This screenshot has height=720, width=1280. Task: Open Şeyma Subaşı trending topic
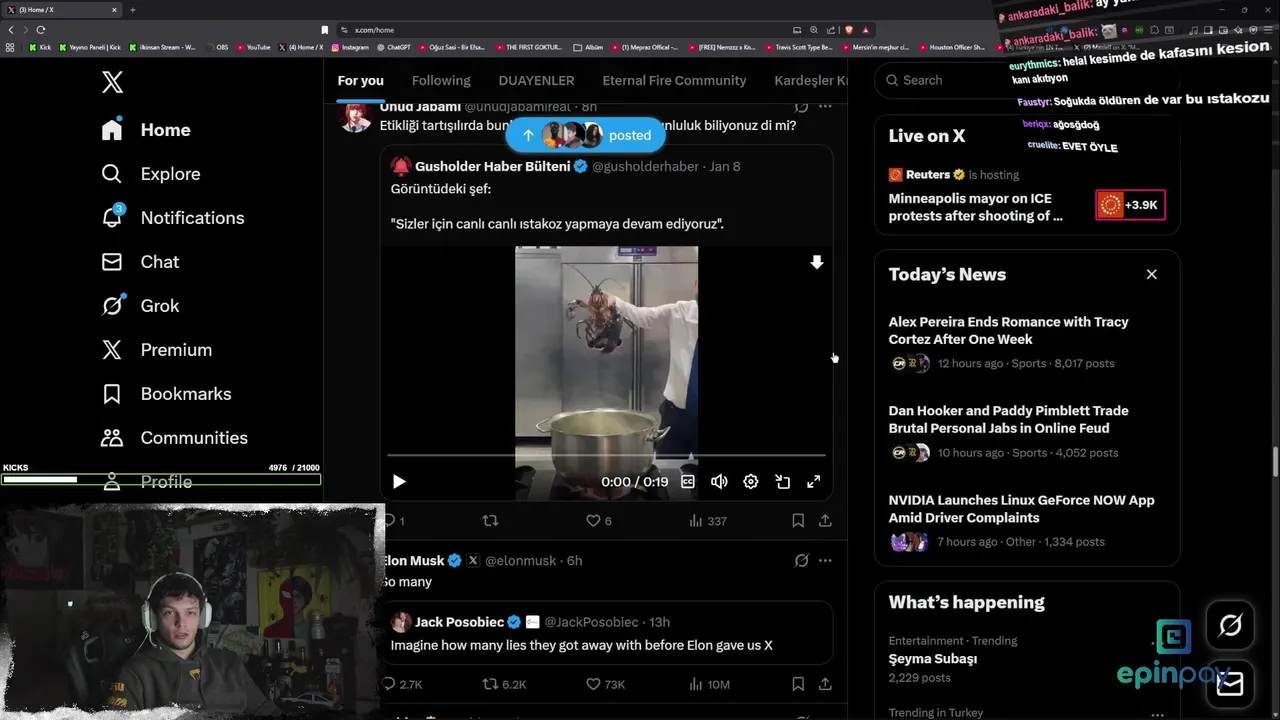(932, 659)
